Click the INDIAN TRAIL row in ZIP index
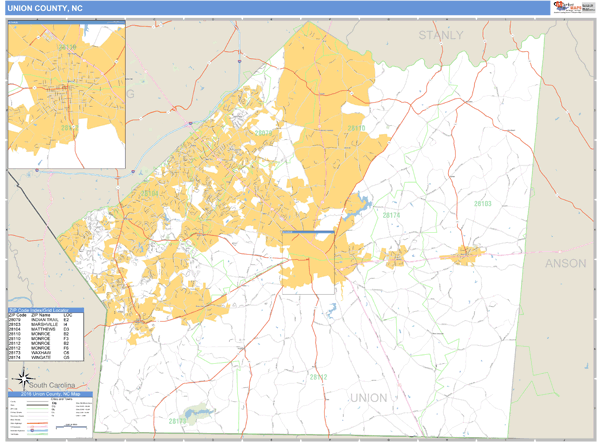Viewport: 600px width, 442px height. tap(46, 321)
